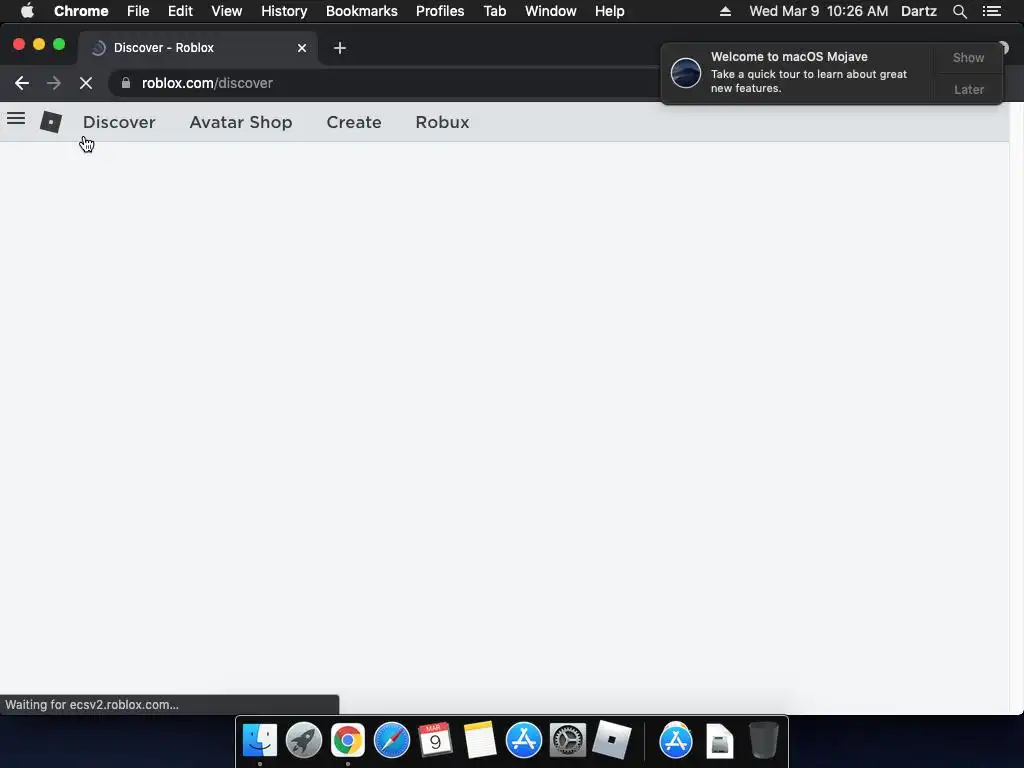The width and height of the screenshot is (1024, 768).
Task: Open the Roblox hamburger menu
Action: [16, 119]
